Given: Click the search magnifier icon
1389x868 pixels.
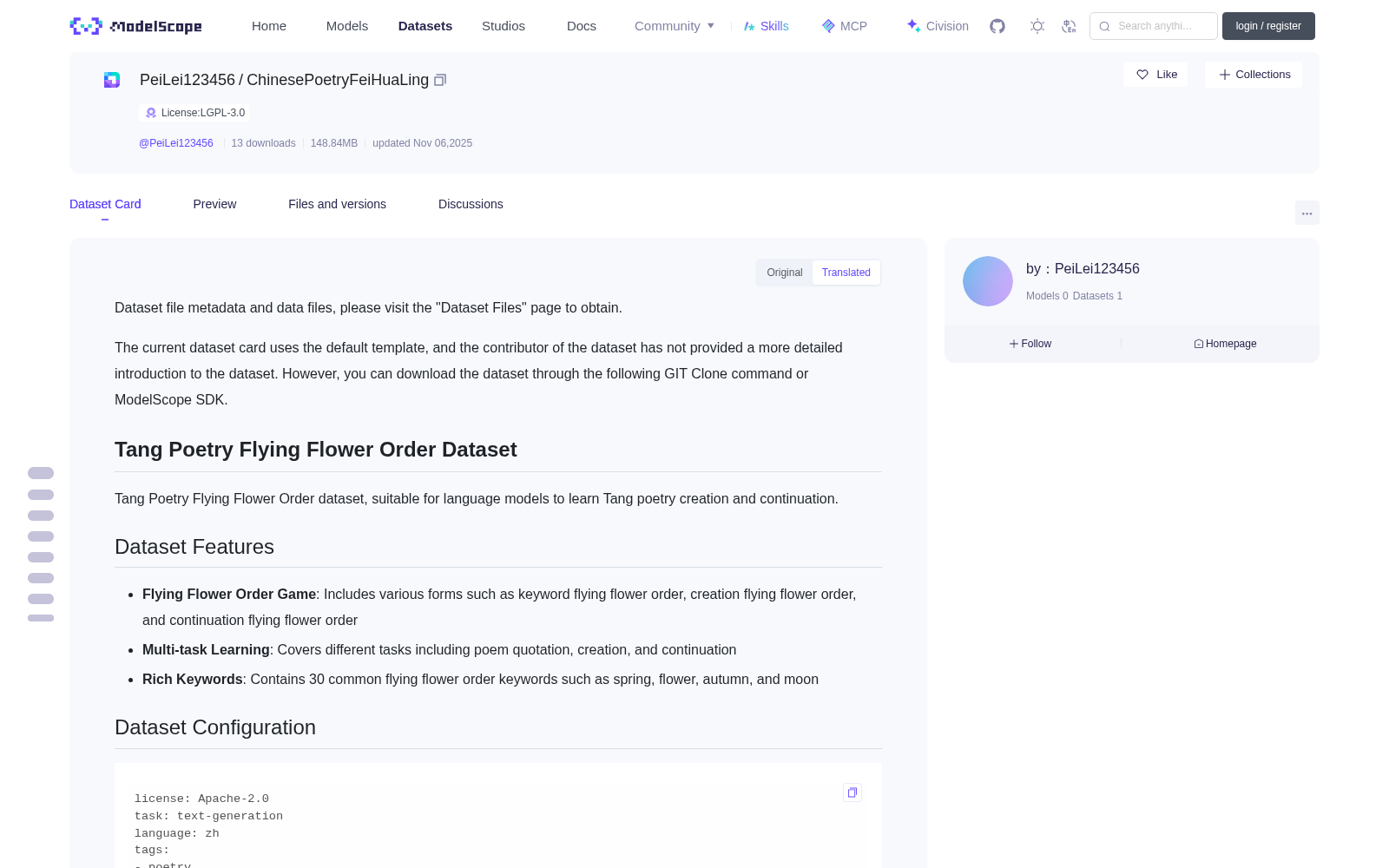Looking at the screenshot, I should [x=1104, y=26].
